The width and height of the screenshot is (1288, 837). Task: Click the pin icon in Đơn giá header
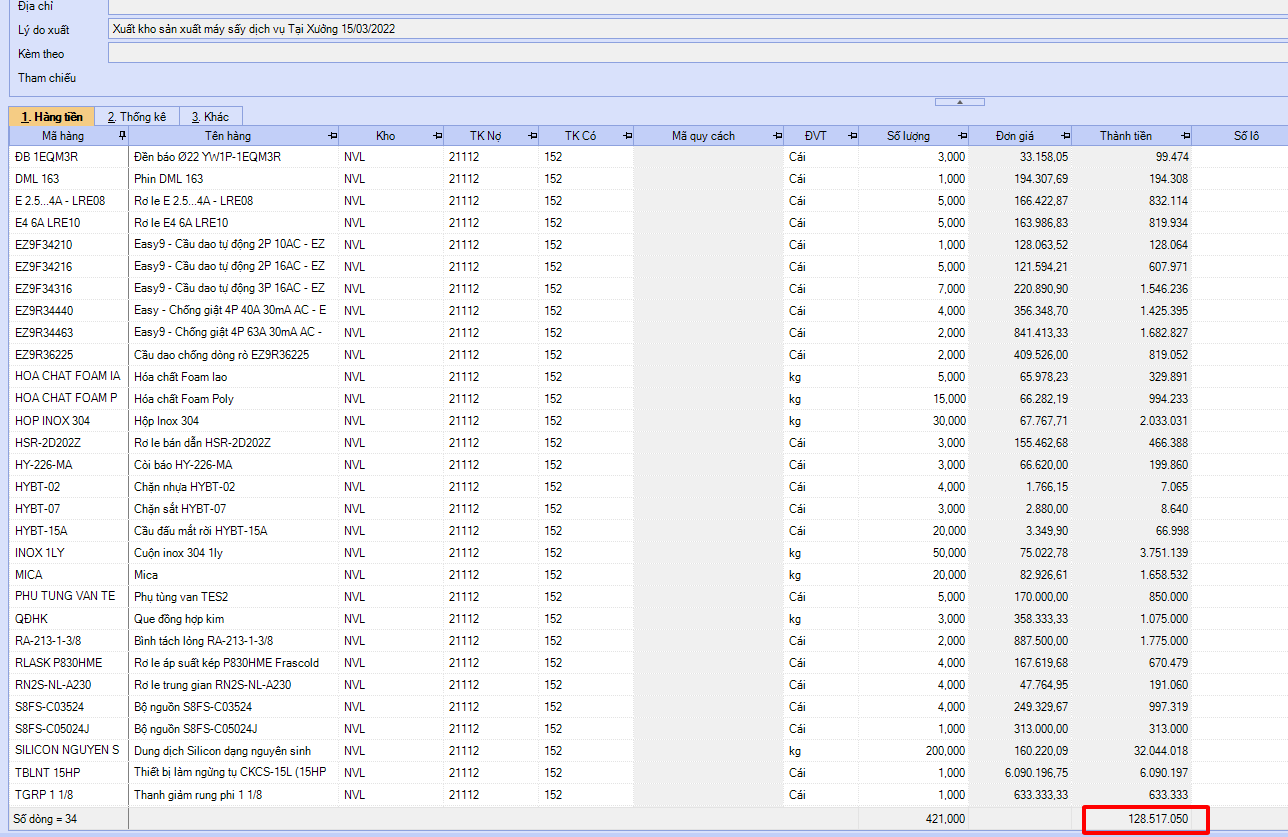(1064, 136)
